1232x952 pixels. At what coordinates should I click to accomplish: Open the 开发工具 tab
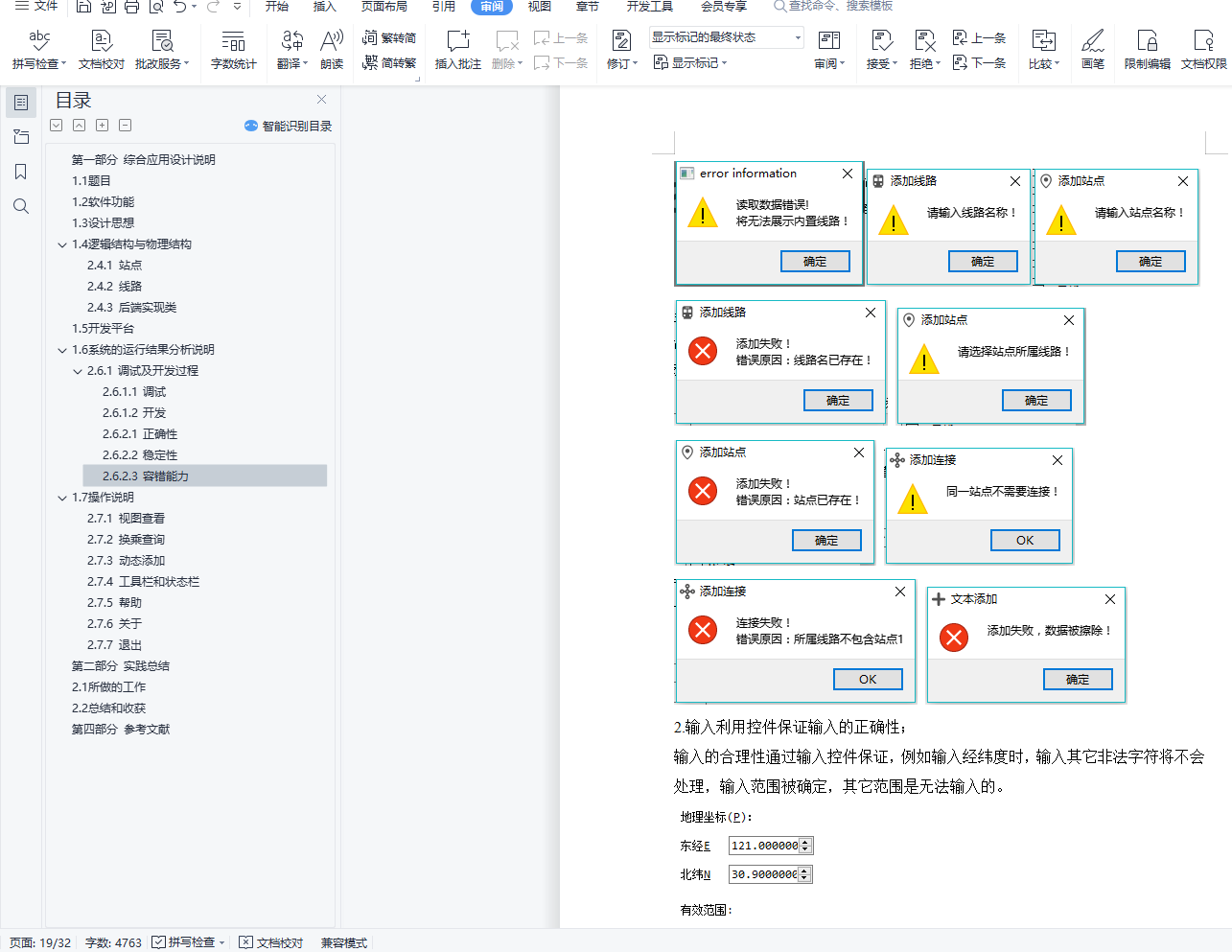tap(650, 6)
